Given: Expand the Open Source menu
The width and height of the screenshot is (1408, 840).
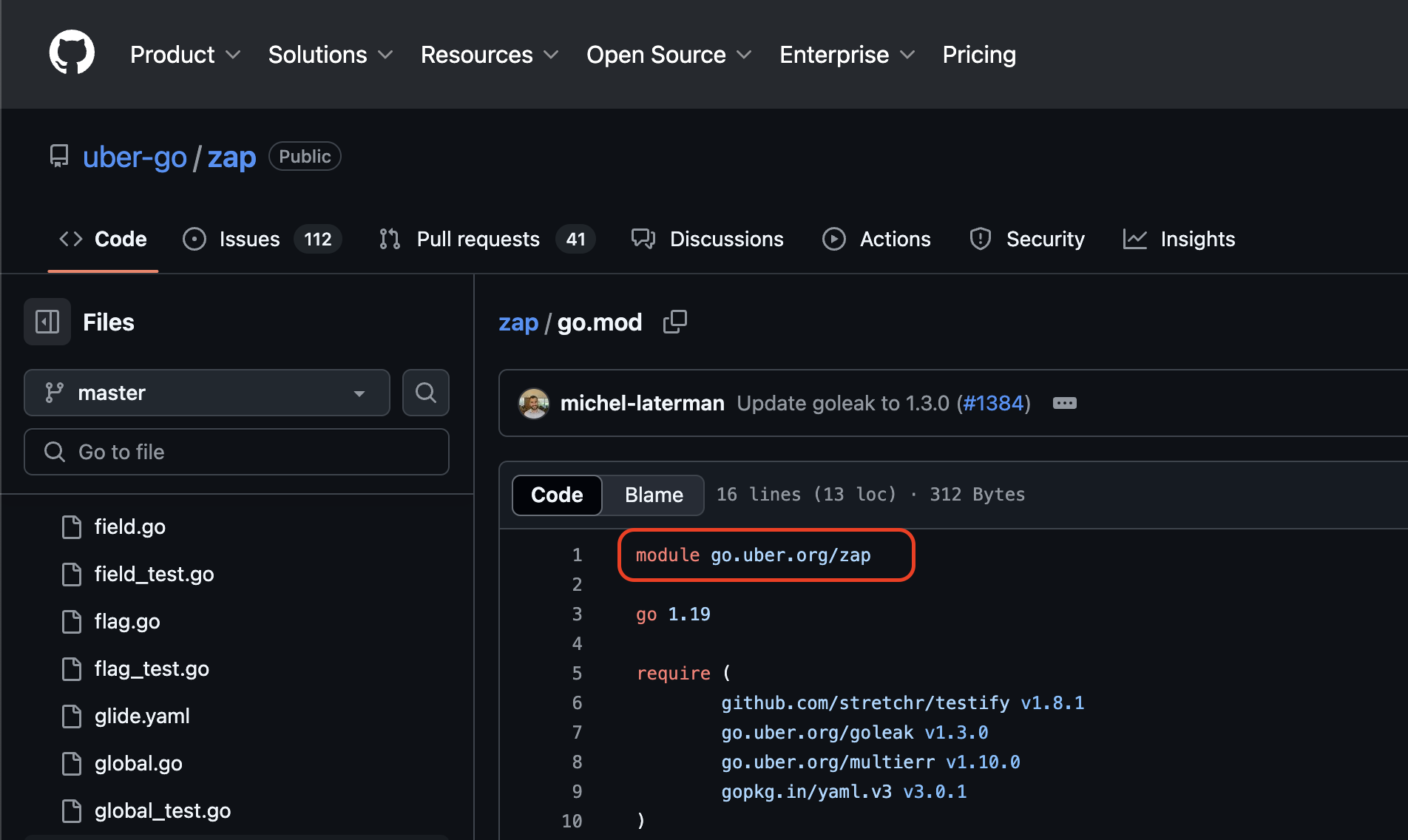Looking at the screenshot, I should coord(669,55).
